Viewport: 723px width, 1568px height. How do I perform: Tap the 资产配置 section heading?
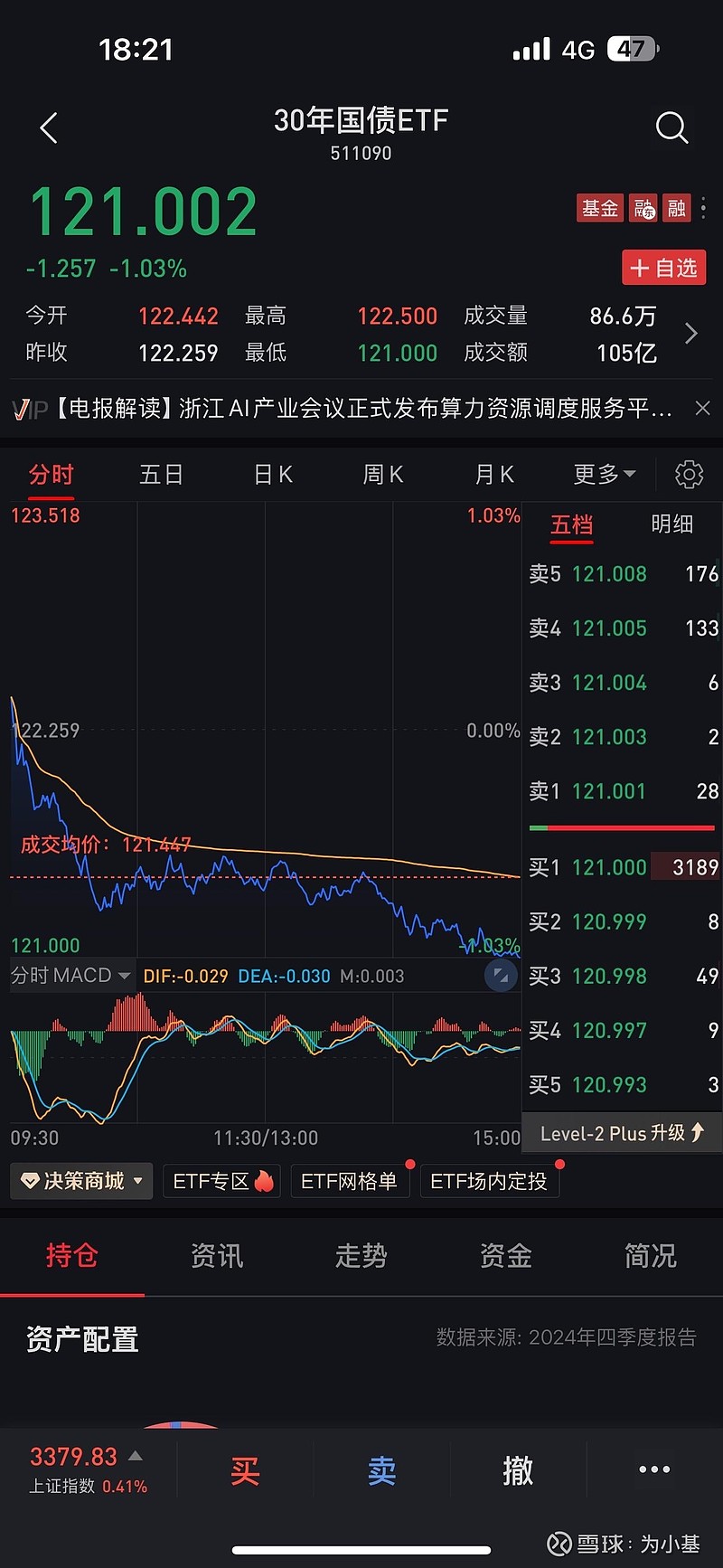(82, 1339)
